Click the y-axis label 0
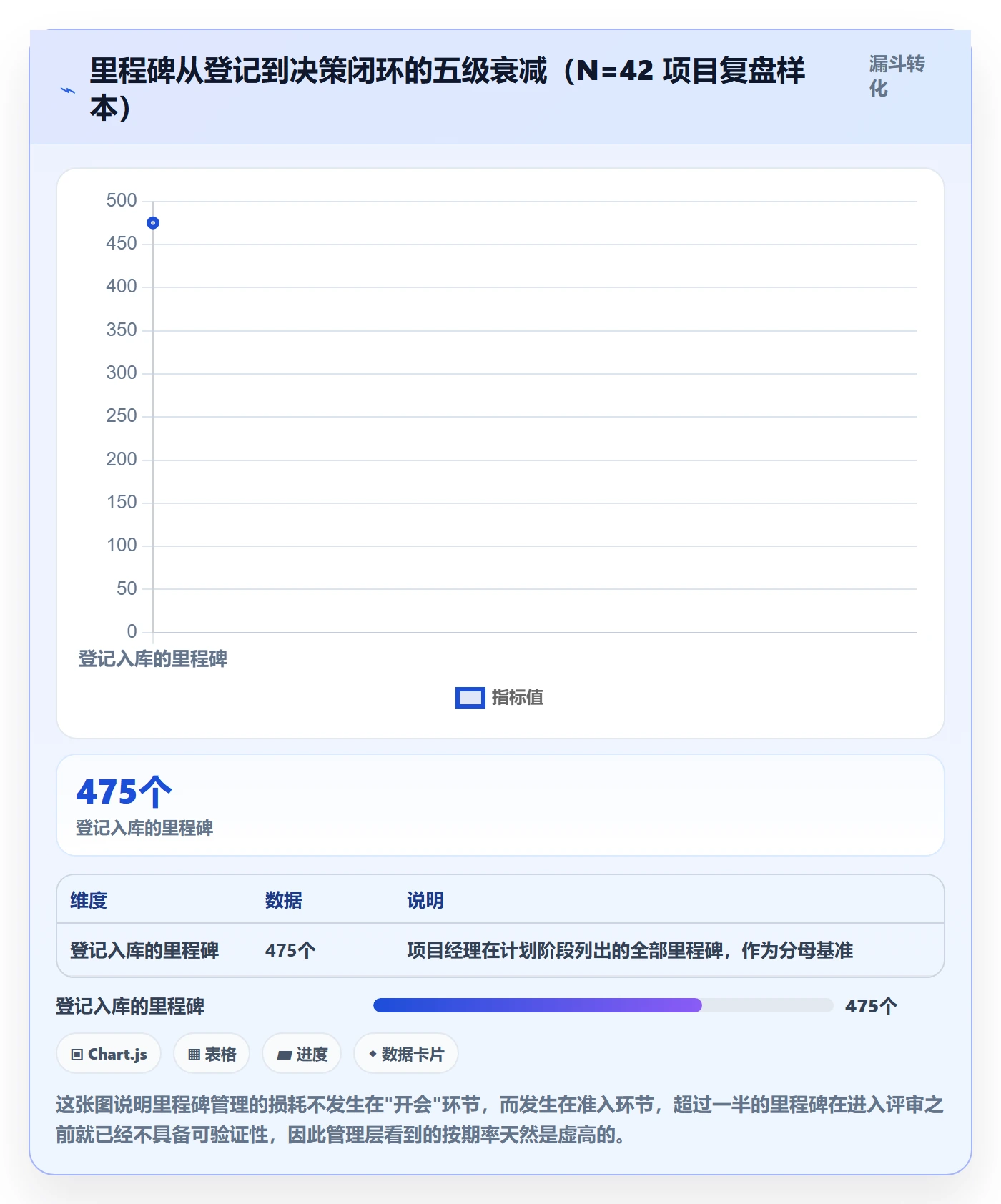 (132, 631)
